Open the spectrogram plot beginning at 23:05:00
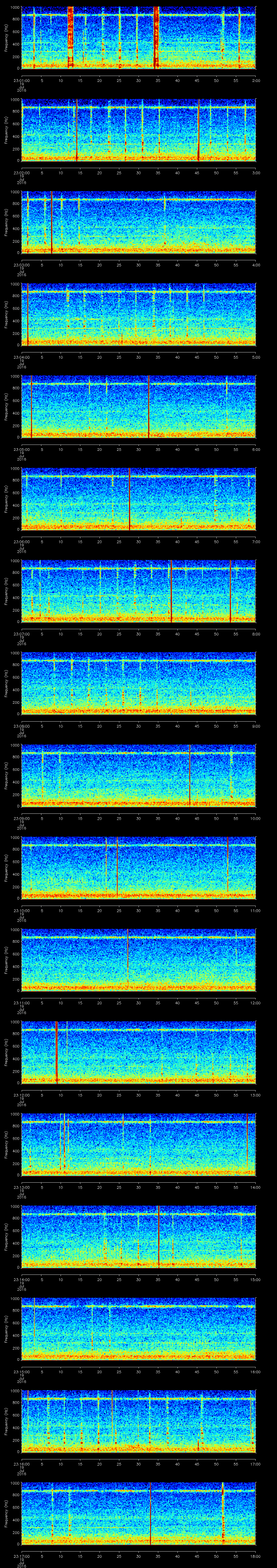Viewport: 277px width, 1568px height. pyautogui.click(x=139, y=407)
